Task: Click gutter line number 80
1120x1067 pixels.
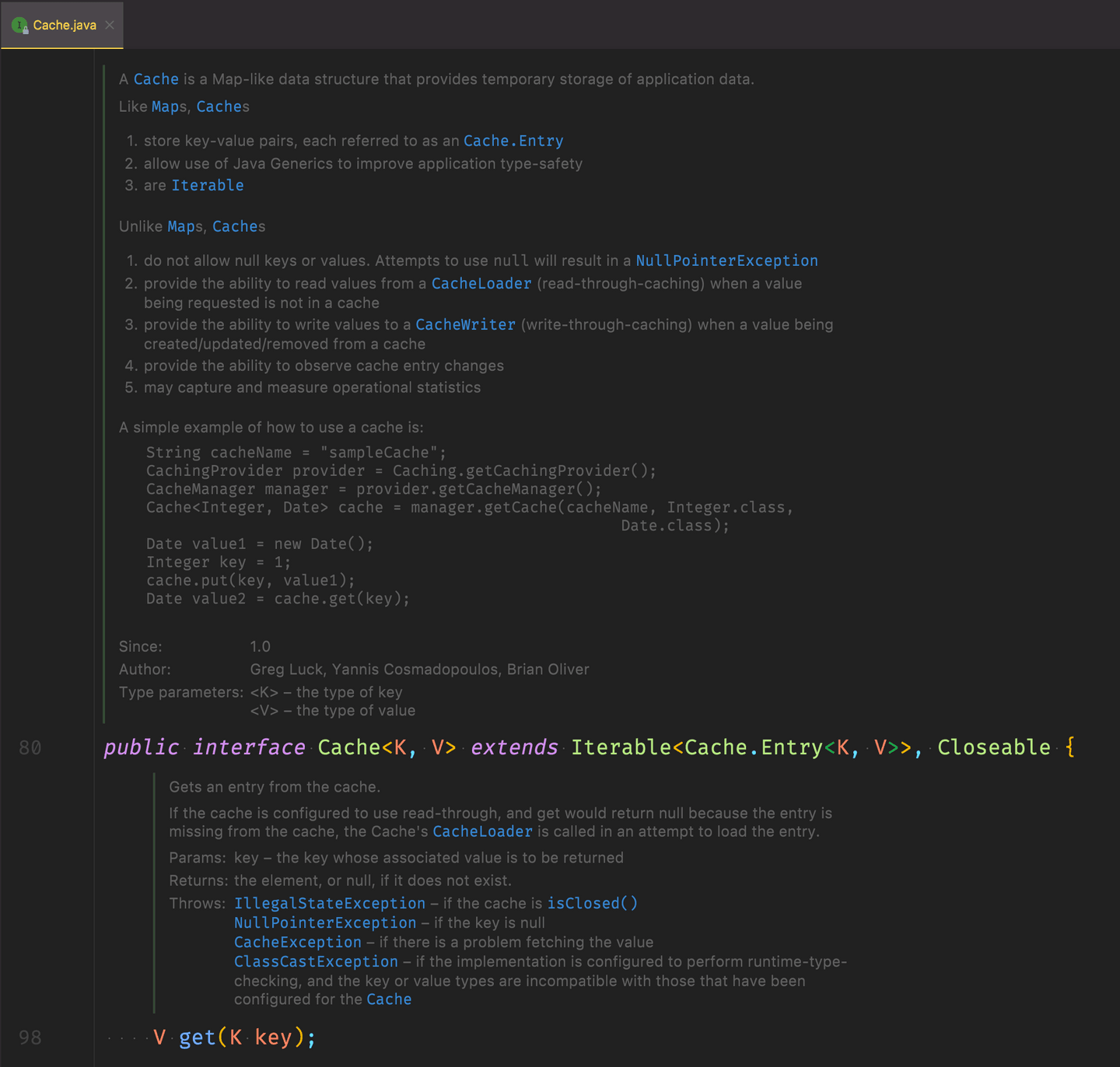Action: pyautogui.click(x=30, y=747)
